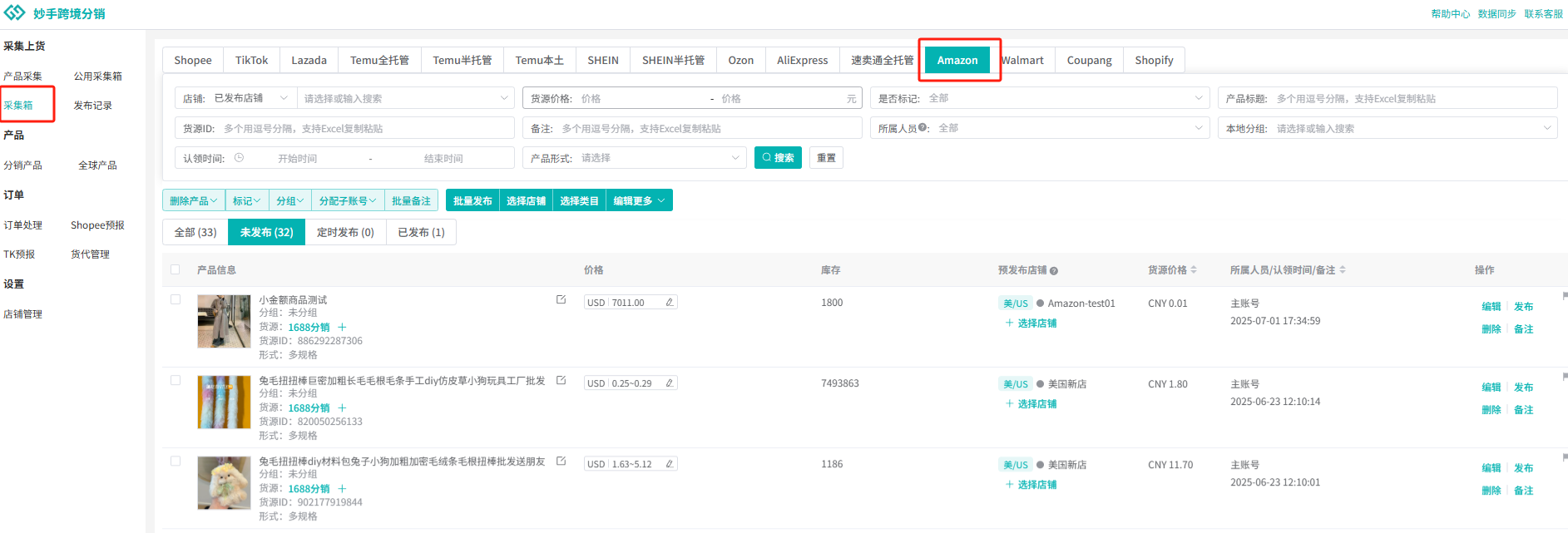Click edit-title icon for 兔毛扭扭棒diy材料包 product

tap(561, 461)
